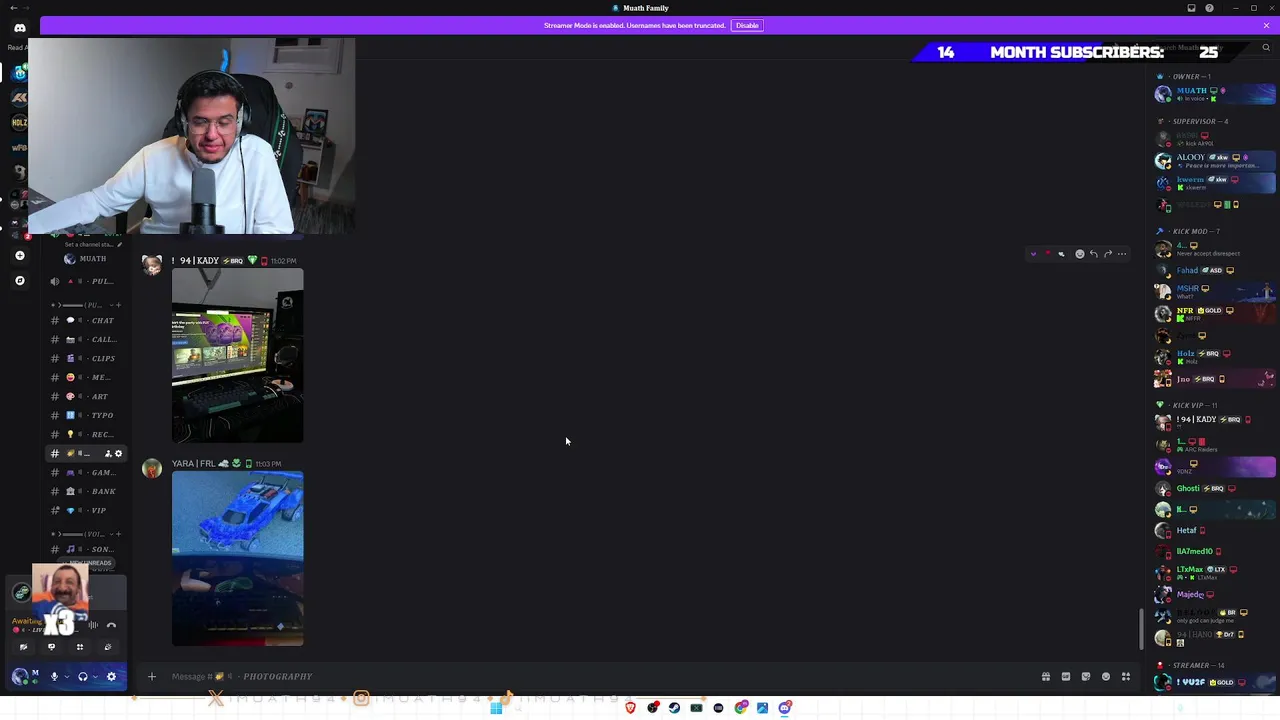
Task: Open the CHAT text channel
Action: pos(87,320)
